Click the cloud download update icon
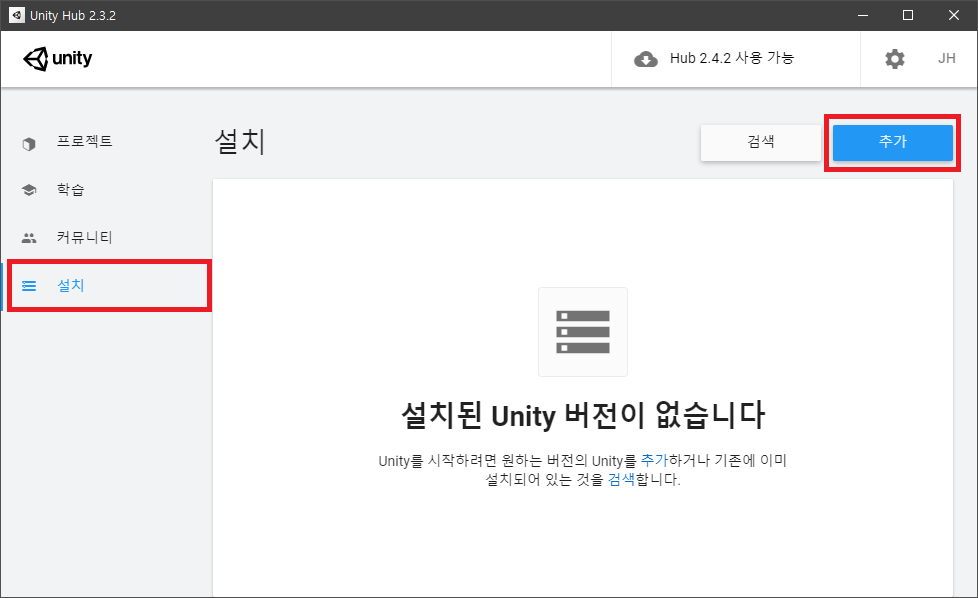978x598 pixels. point(646,59)
